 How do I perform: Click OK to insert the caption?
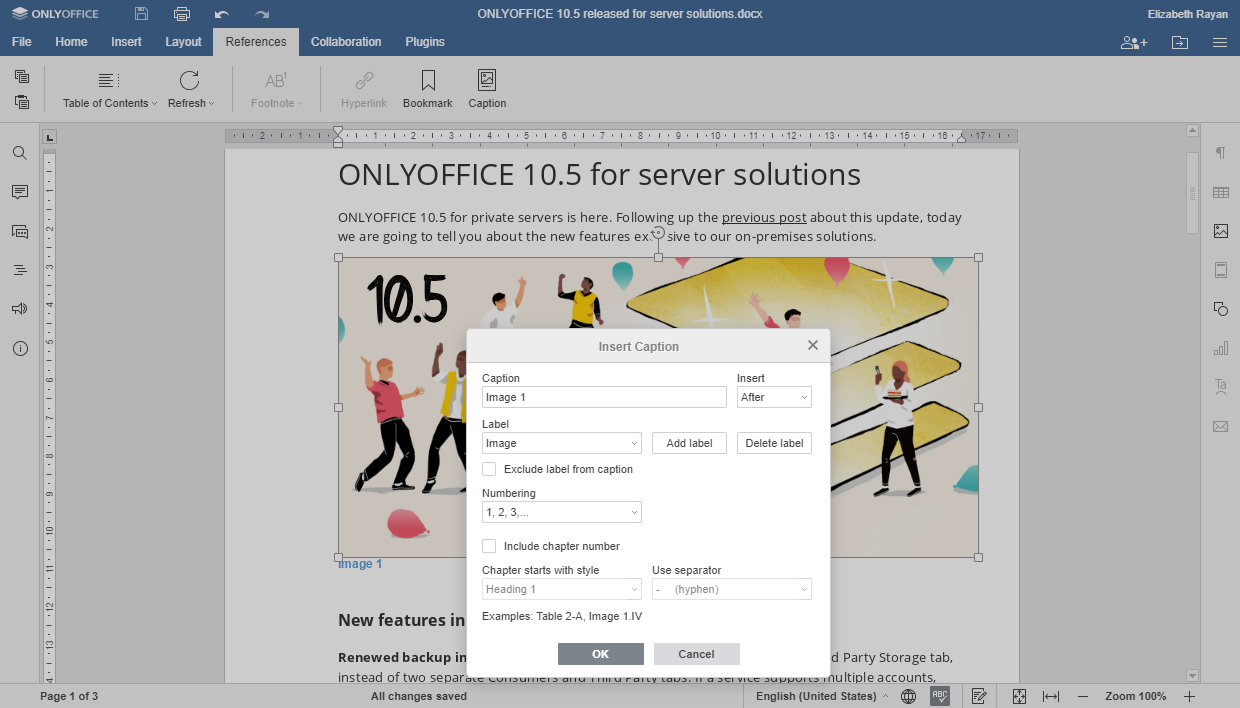(600, 653)
